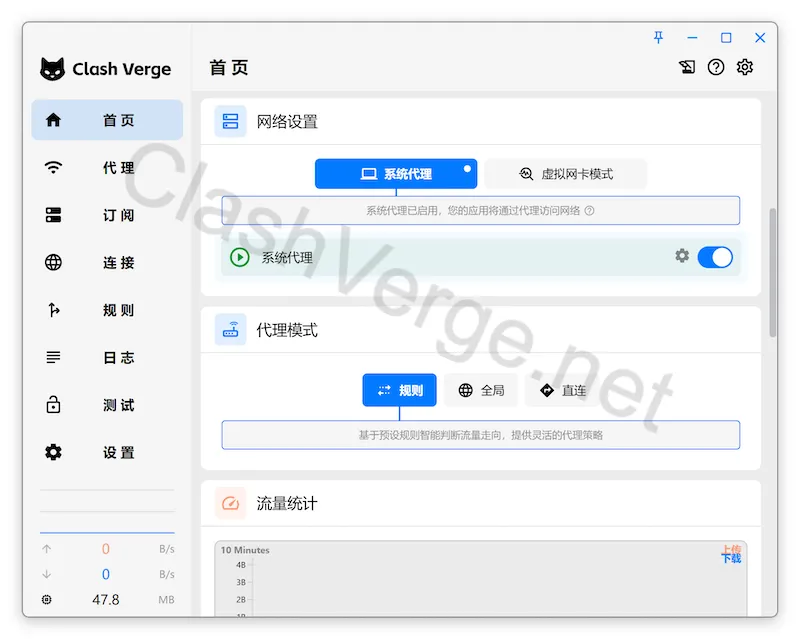Click the system proxy enabled status message
The height and width of the screenshot is (639, 800).
click(481, 210)
